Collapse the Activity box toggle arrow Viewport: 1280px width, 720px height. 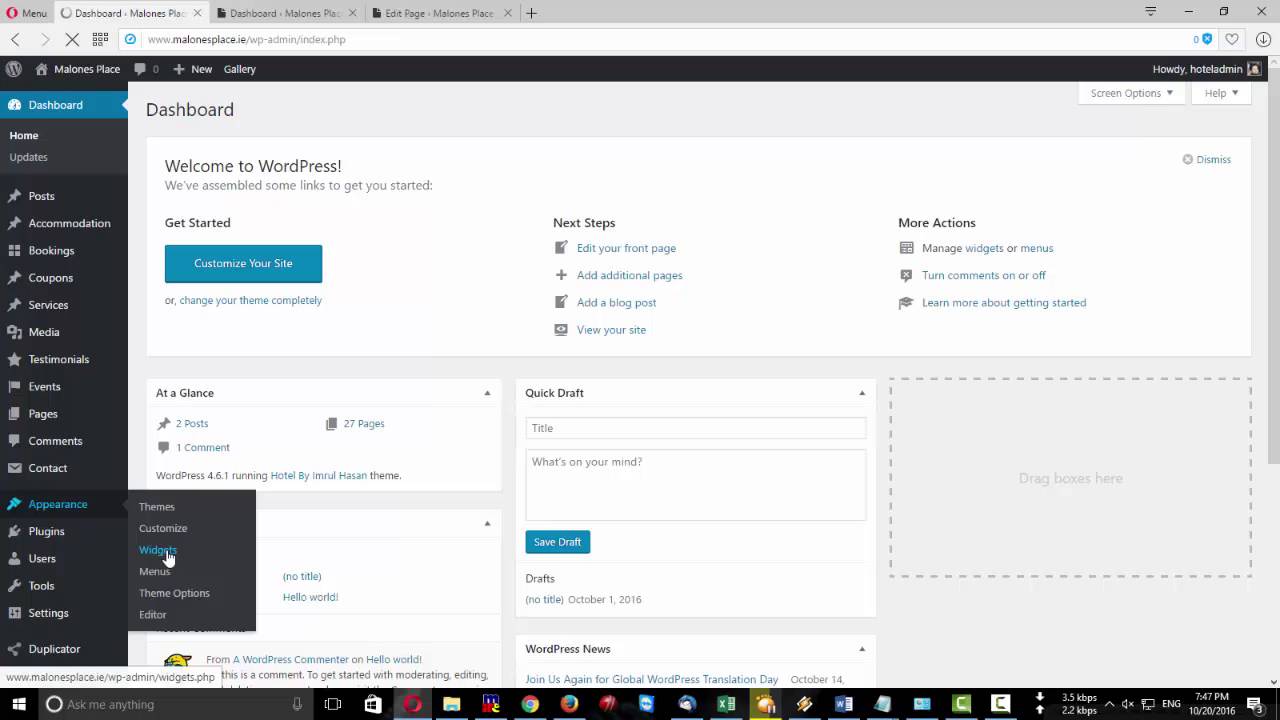[x=487, y=523]
